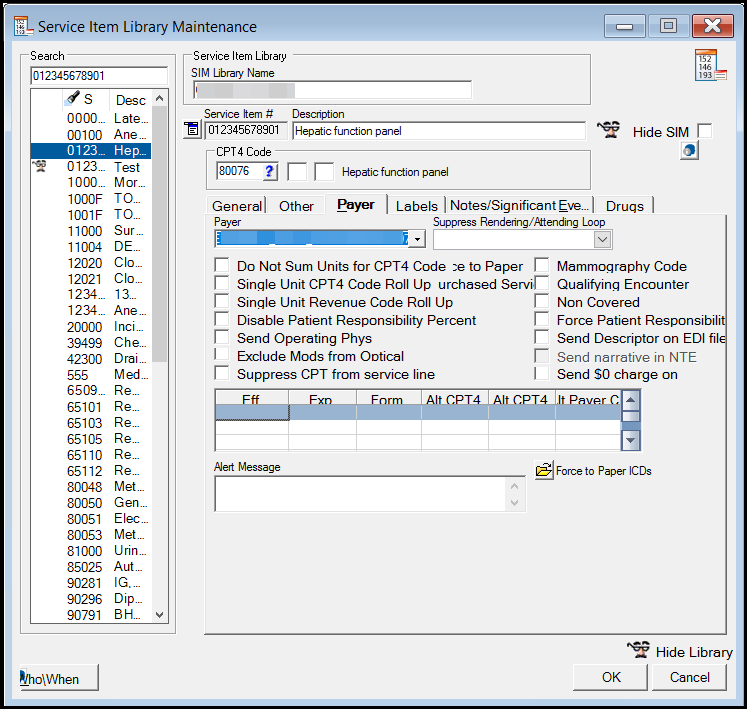Open the Notes/Significant Events tab
The width and height of the screenshot is (747, 709).
point(520,205)
